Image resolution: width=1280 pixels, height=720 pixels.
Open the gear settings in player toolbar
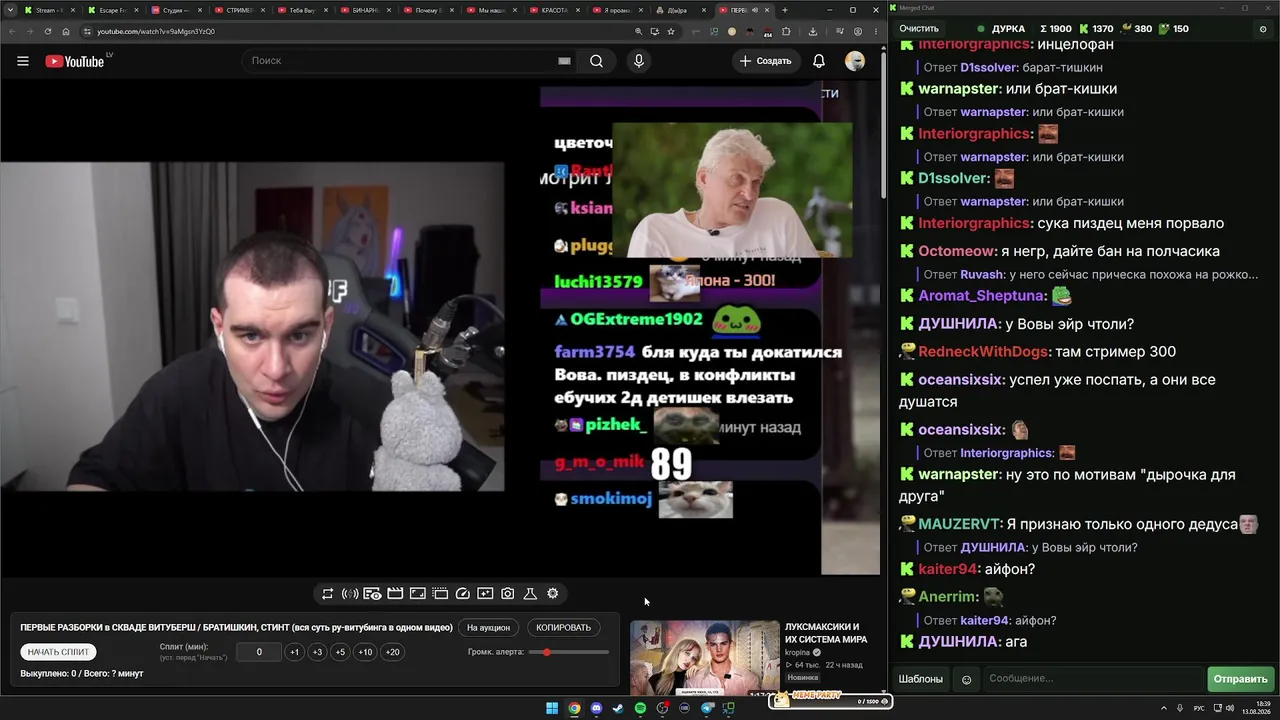553,594
